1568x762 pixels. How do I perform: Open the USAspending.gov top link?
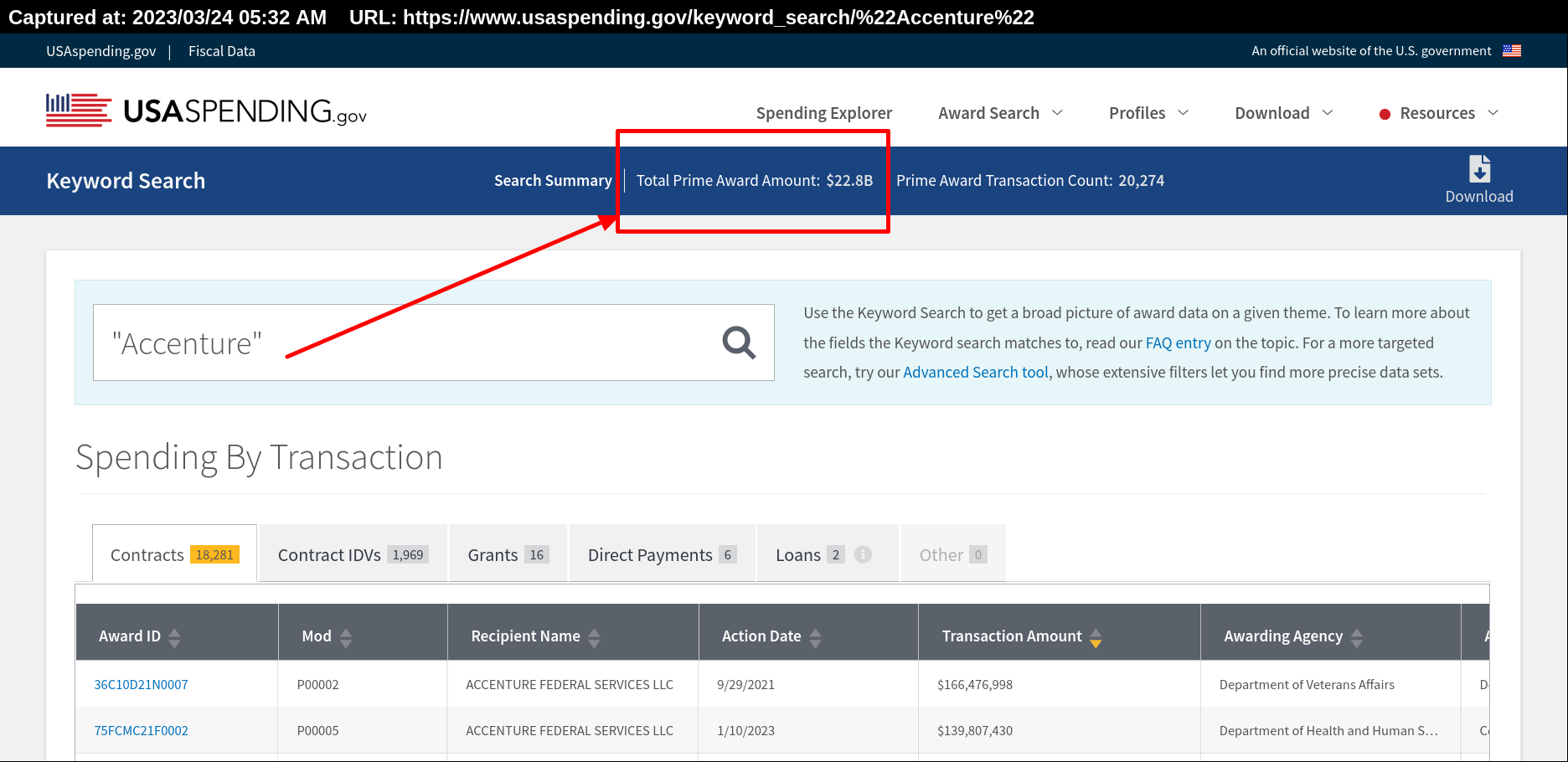tap(101, 51)
